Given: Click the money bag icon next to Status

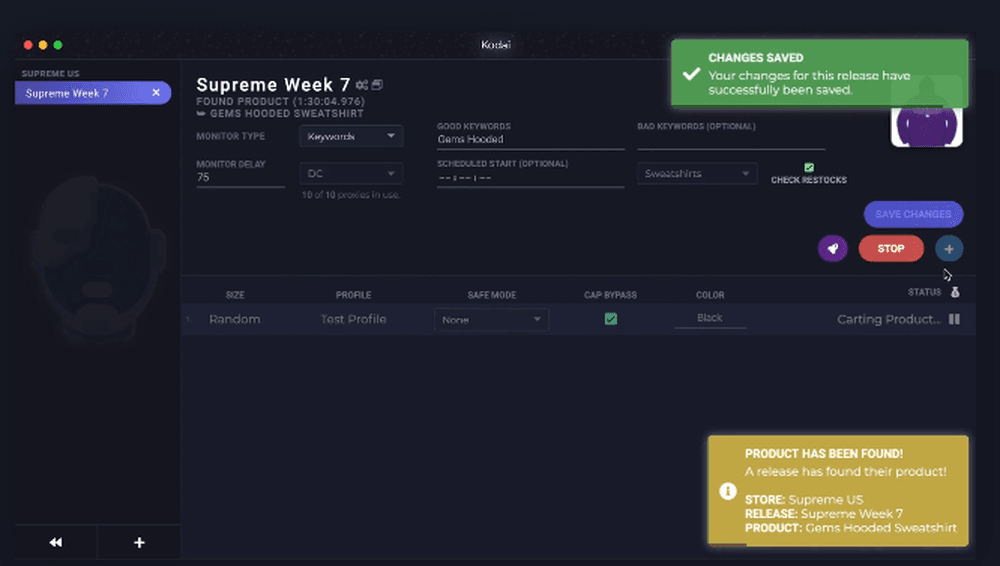Looking at the screenshot, I should [955, 292].
